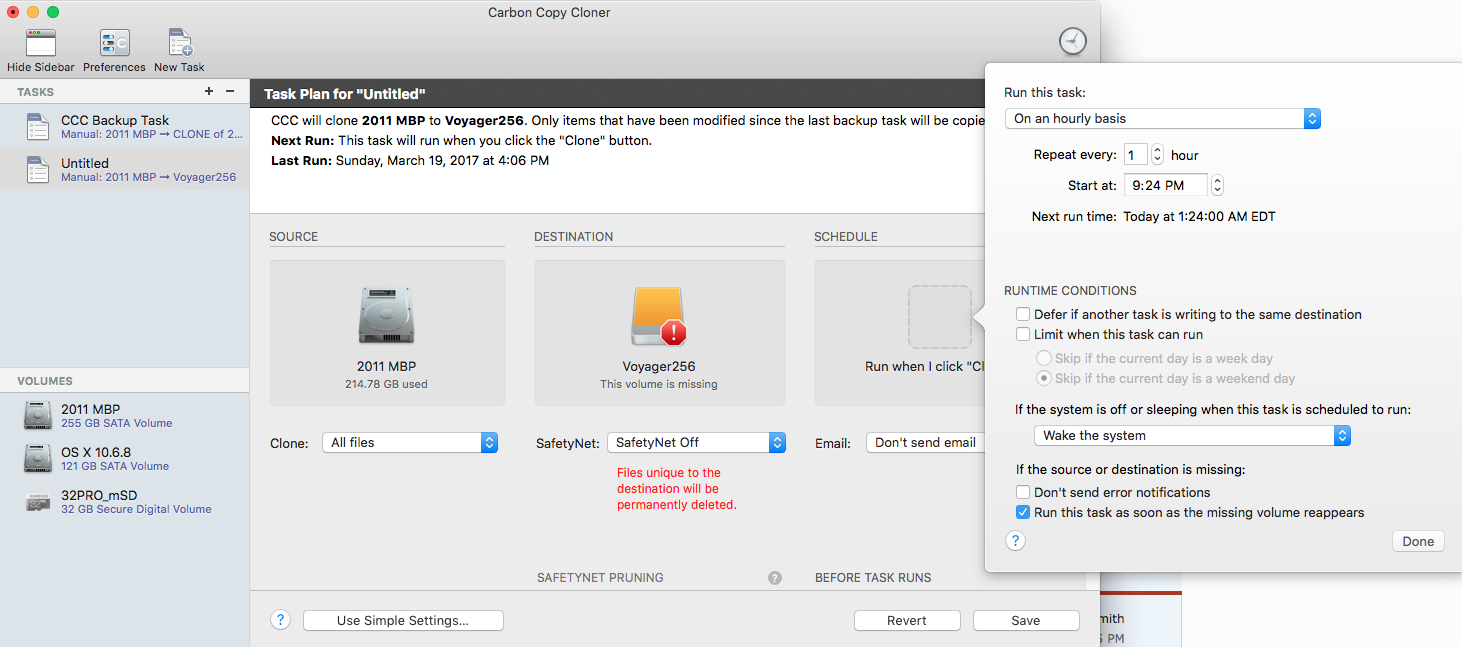Open the Email 'Don't send email' dropdown
The height and width of the screenshot is (647, 1462).
tap(926, 442)
